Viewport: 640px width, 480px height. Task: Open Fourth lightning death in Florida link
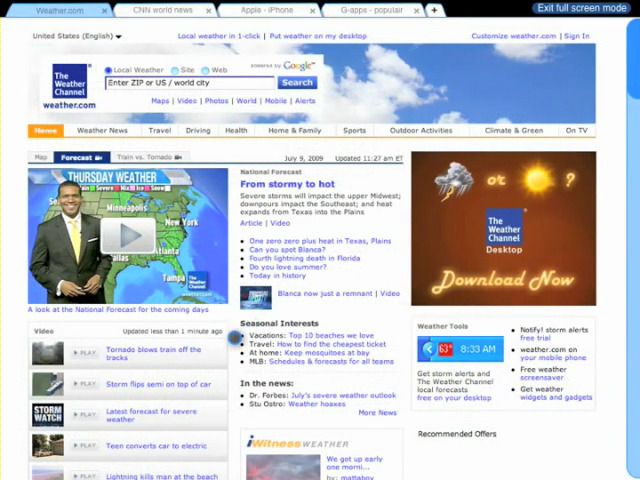(x=305, y=258)
